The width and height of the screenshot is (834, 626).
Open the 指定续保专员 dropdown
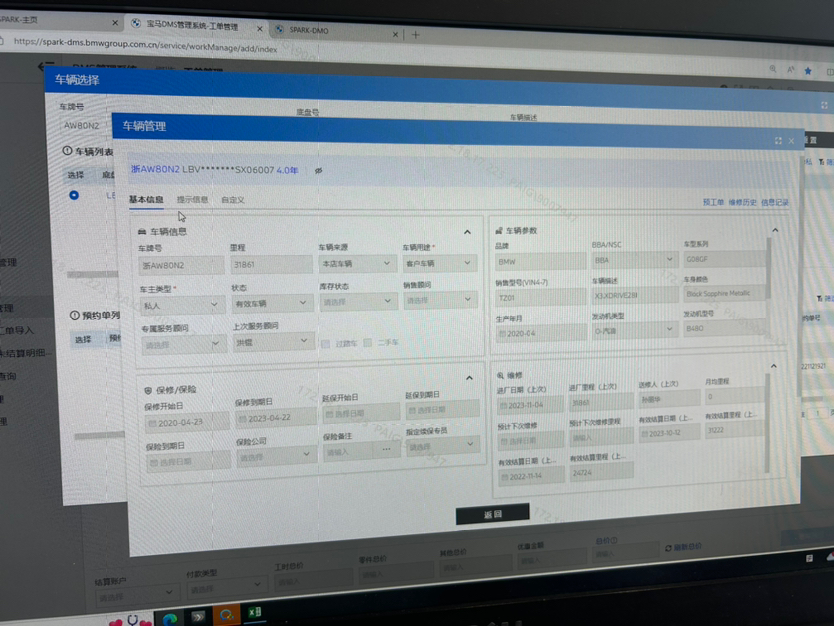pyautogui.click(x=442, y=446)
